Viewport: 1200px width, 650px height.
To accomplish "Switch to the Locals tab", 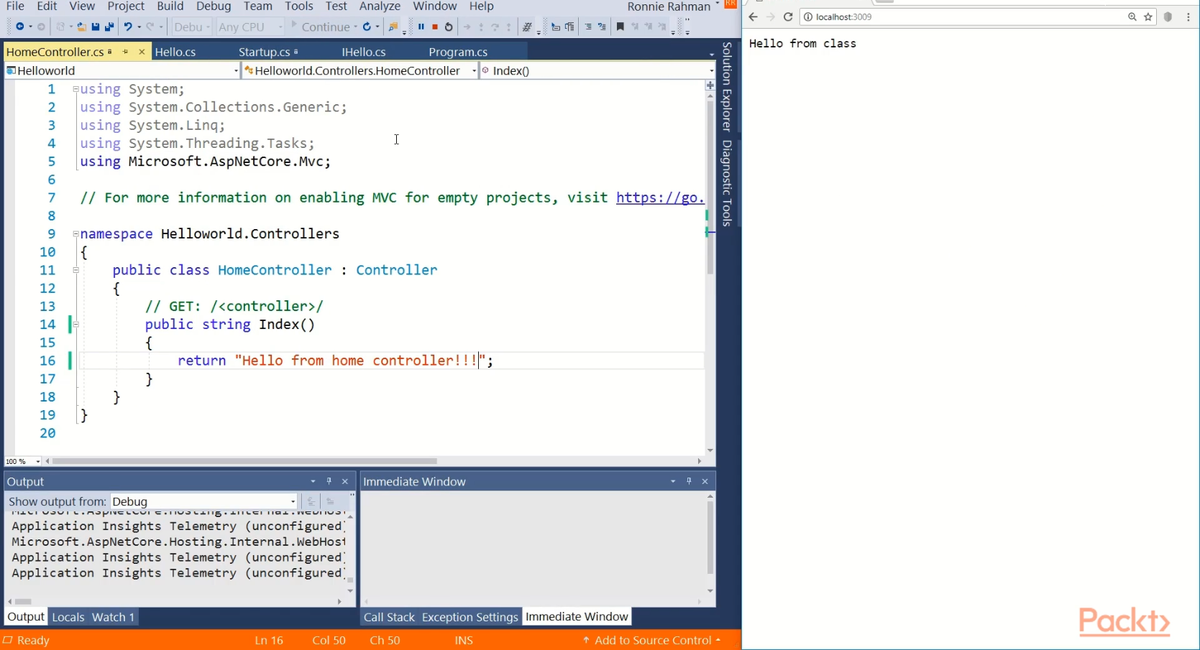I will click(68, 617).
